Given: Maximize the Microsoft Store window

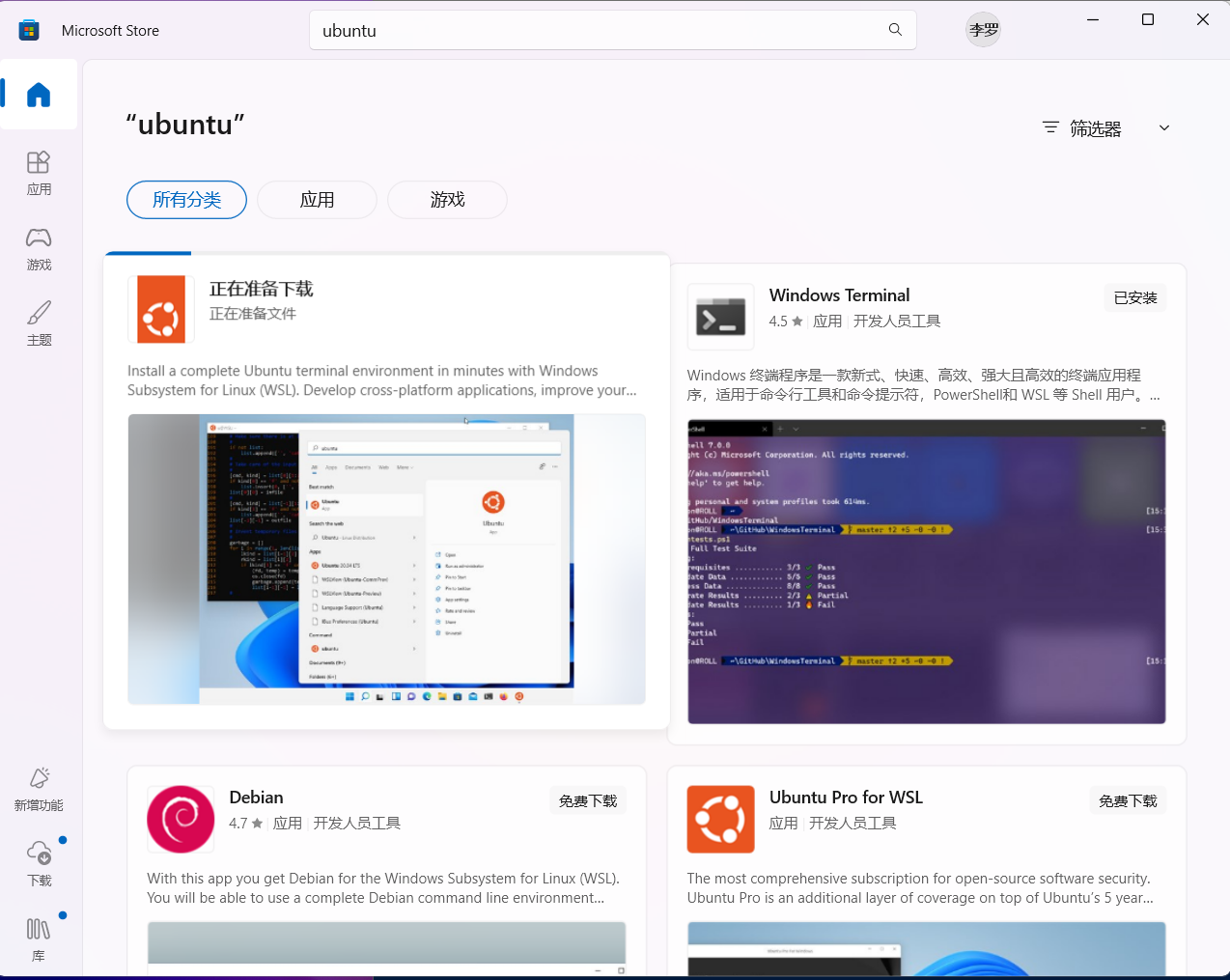Looking at the screenshot, I should click(1148, 19).
